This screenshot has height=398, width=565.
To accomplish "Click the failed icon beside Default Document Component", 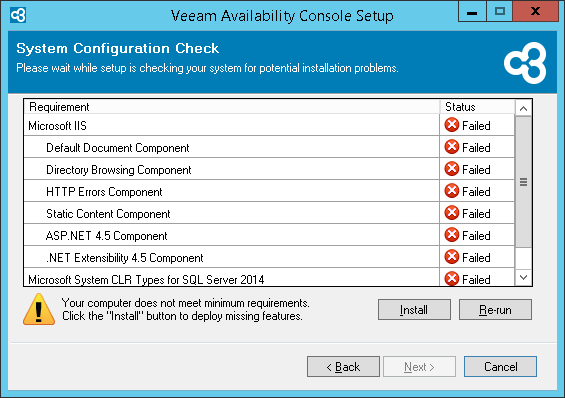I will (451, 147).
